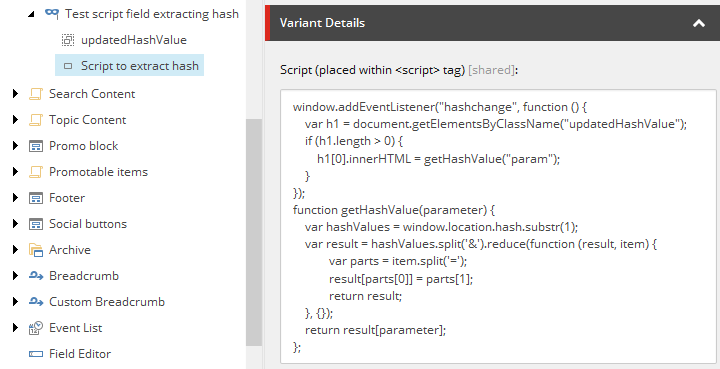The image size is (720, 369).
Task: Click the Search Content scroll icon
Action: 35,94
